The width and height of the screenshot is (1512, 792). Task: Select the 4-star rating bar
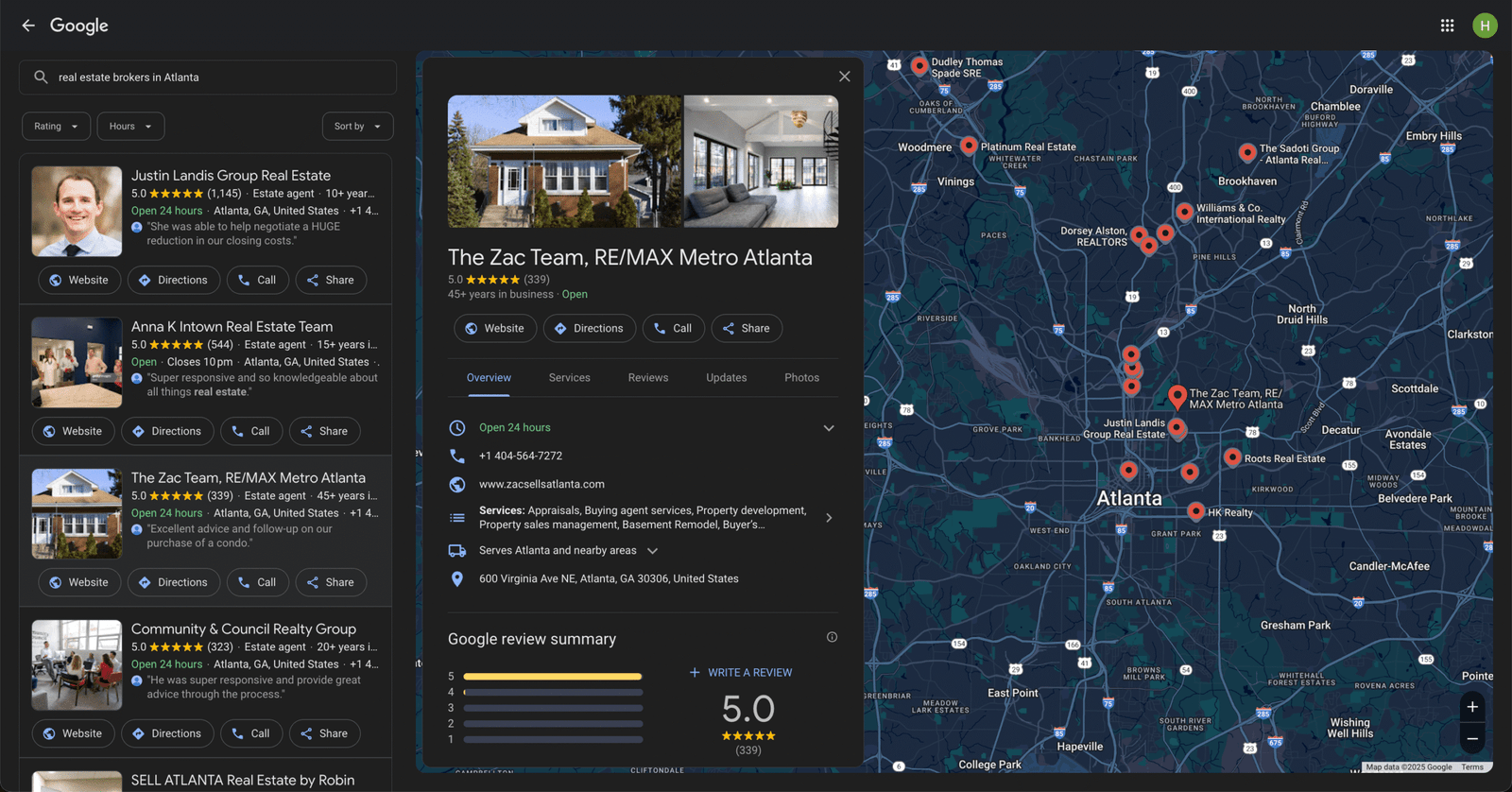click(x=553, y=693)
